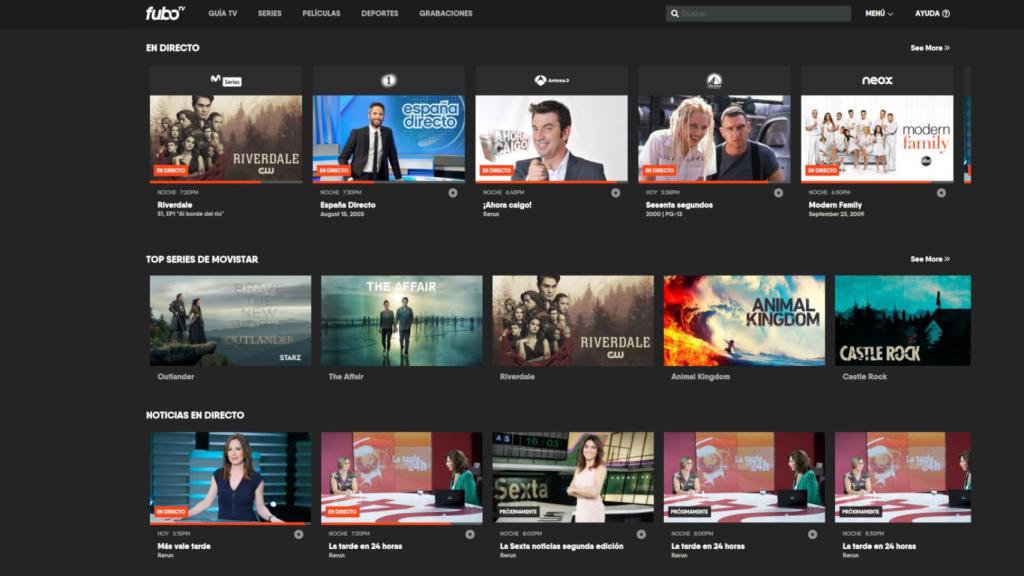Focus the Buscar search field
The image size is (1024, 576).
coord(764,14)
